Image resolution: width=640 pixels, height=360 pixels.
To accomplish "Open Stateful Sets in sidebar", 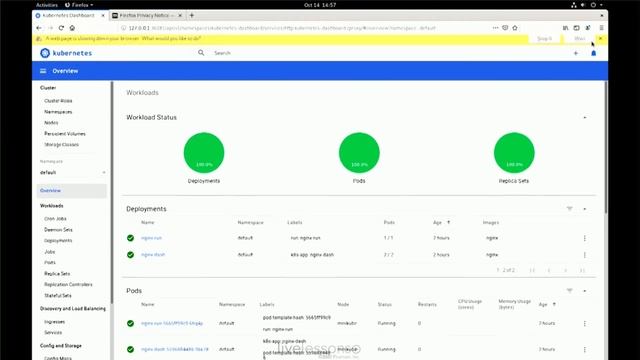I will 58,296.
